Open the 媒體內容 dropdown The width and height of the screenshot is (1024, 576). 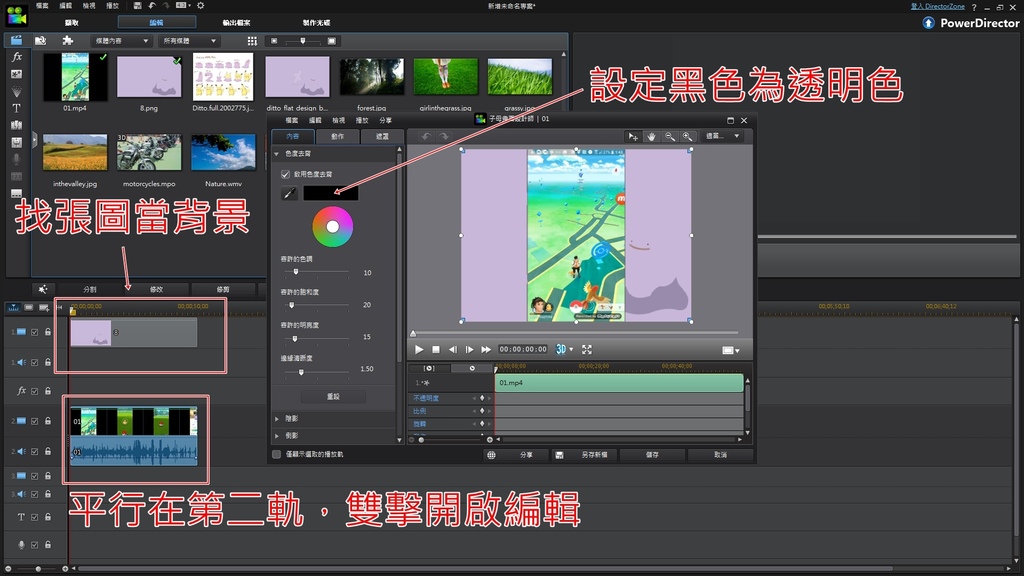click(120, 41)
